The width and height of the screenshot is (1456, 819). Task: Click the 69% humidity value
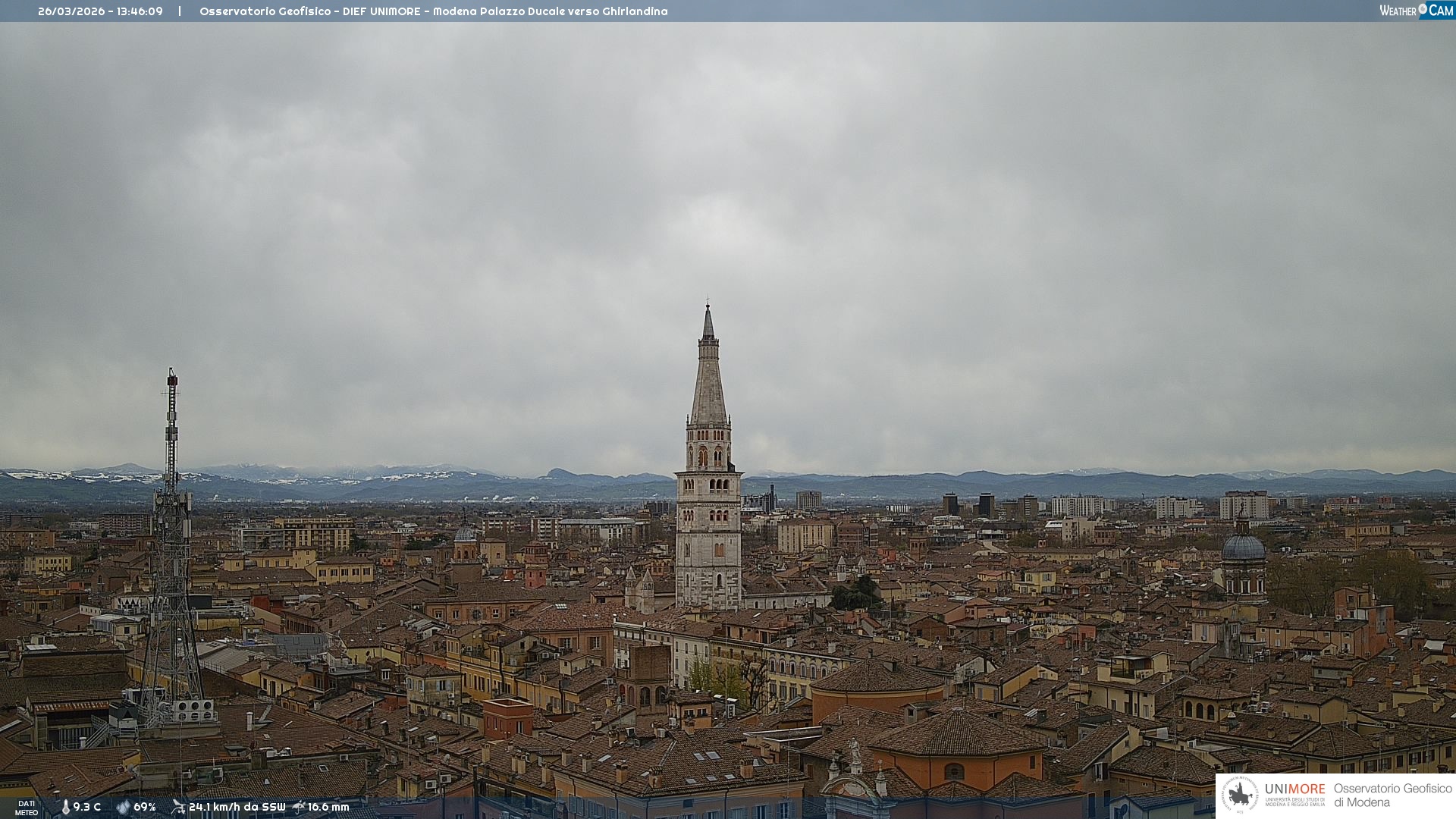[144, 807]
